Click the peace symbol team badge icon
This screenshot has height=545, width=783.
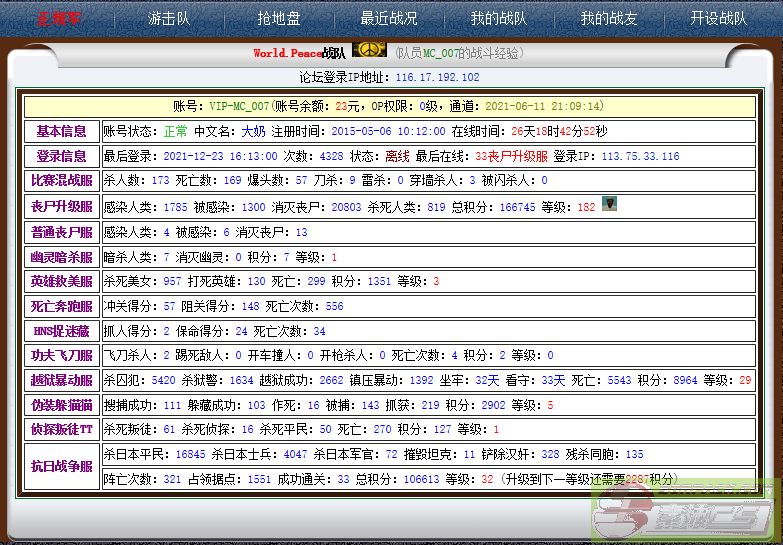click(370, 51)
